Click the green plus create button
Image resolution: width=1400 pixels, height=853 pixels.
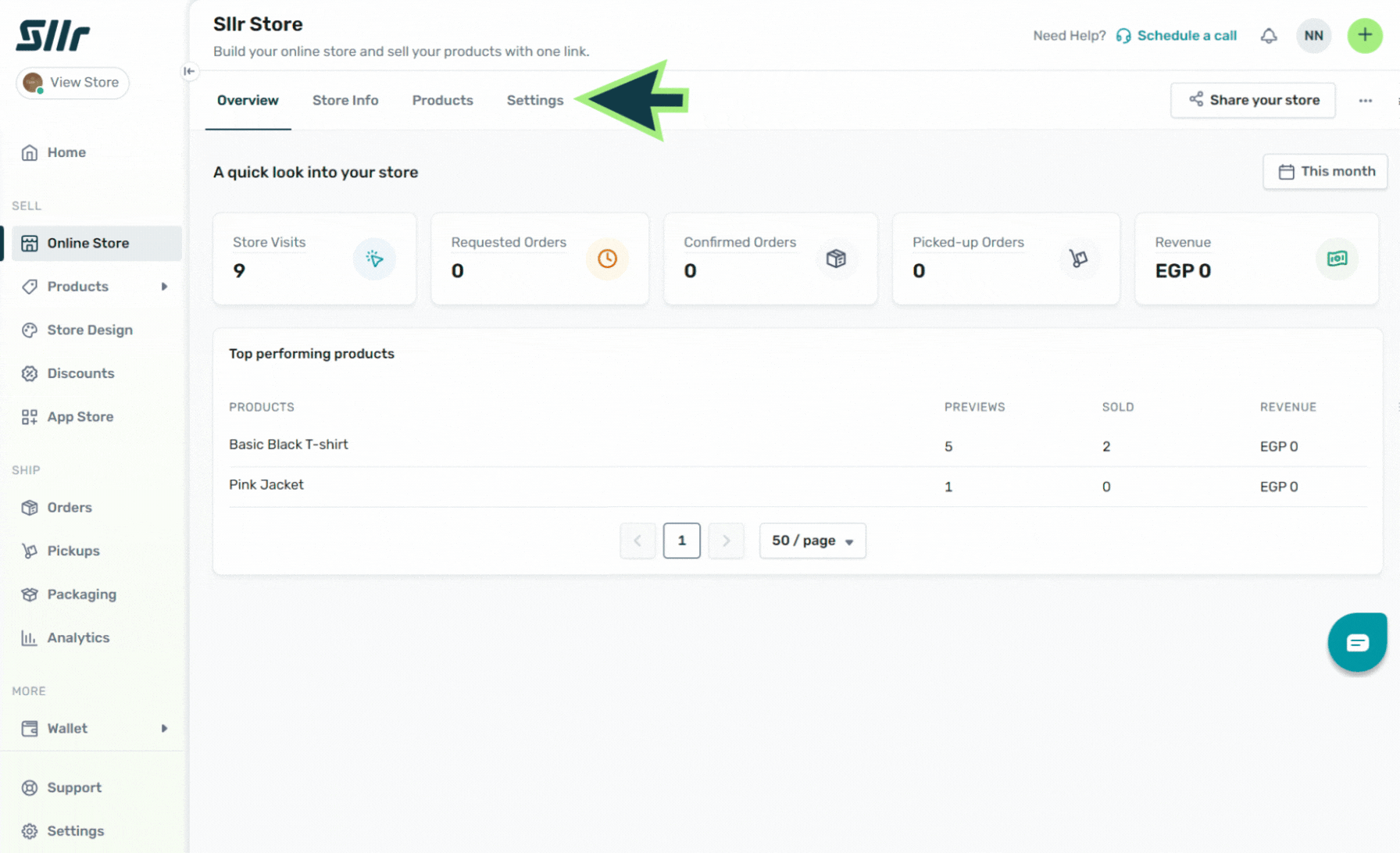click(x=1364, y=36)
